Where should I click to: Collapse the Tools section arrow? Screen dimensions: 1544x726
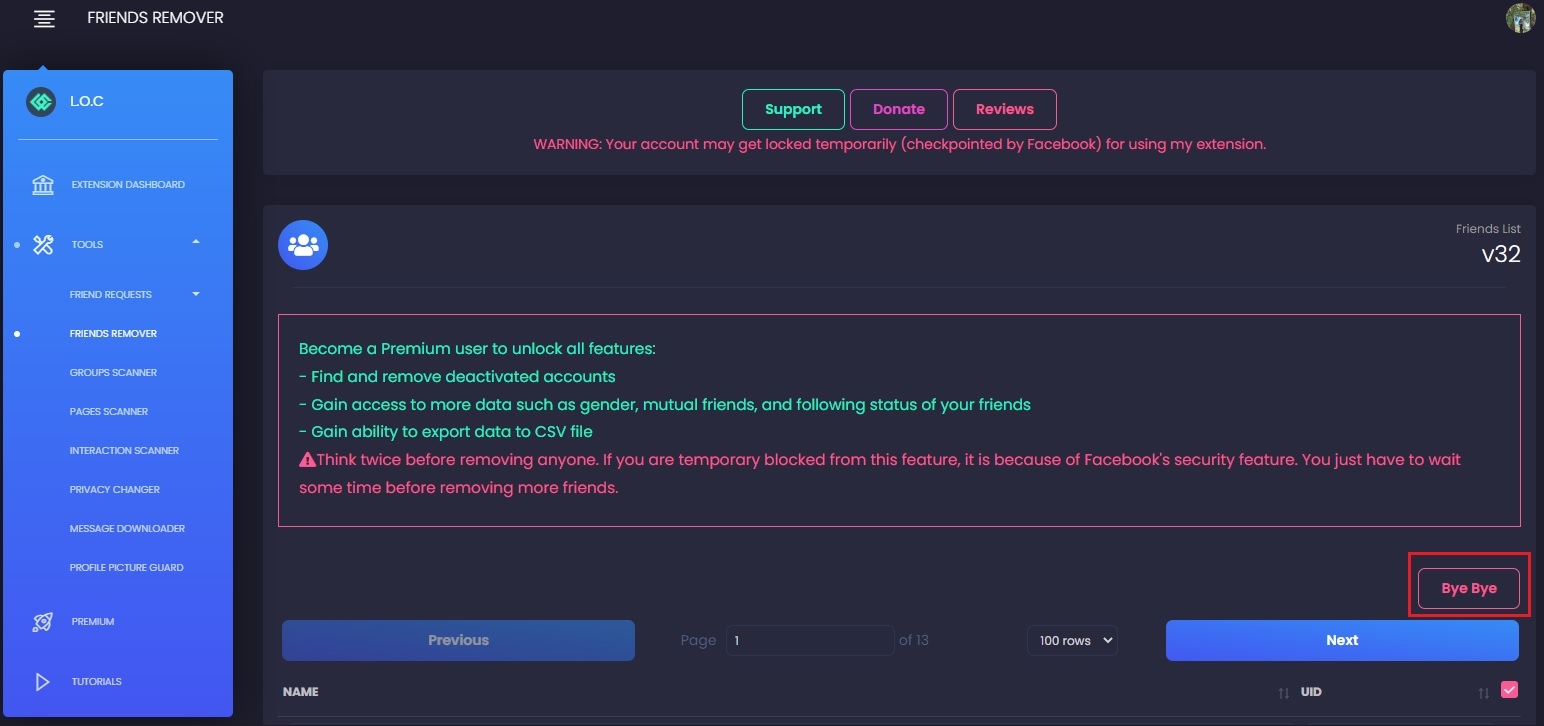point(196,242)
